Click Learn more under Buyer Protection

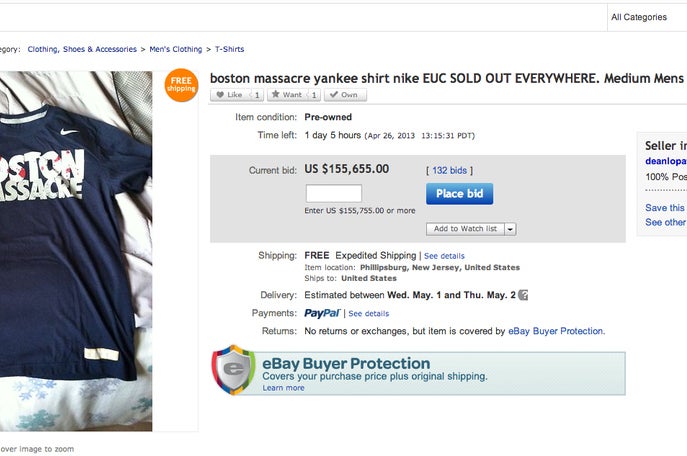(x=283, y=388)
